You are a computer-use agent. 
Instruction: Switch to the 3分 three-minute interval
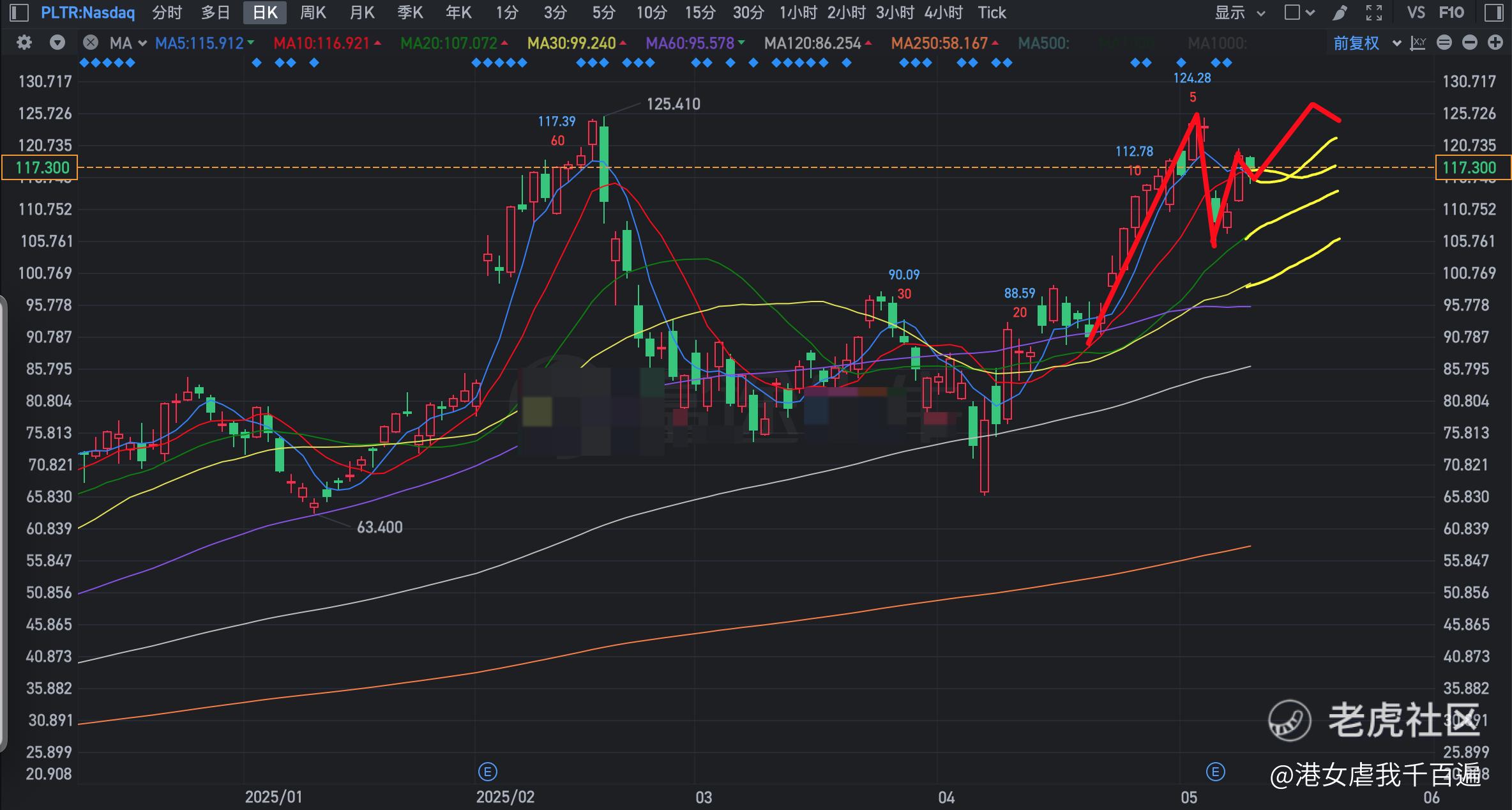click(556, 12)
